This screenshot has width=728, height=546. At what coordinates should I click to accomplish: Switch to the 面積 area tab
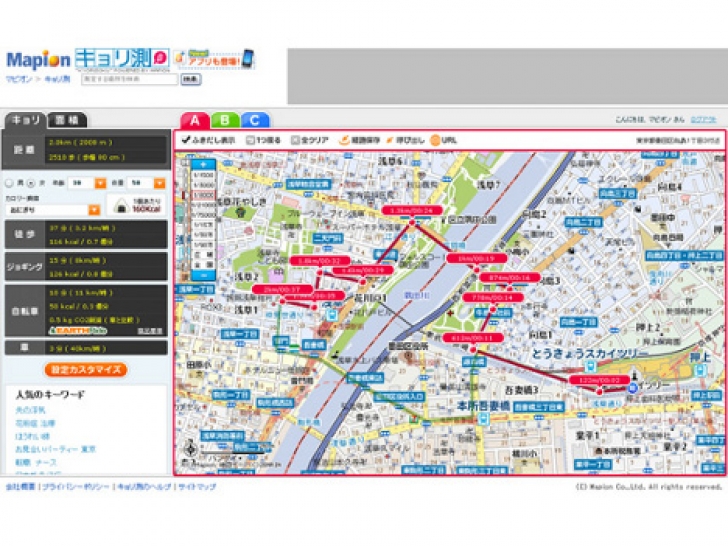coord(67,120)
